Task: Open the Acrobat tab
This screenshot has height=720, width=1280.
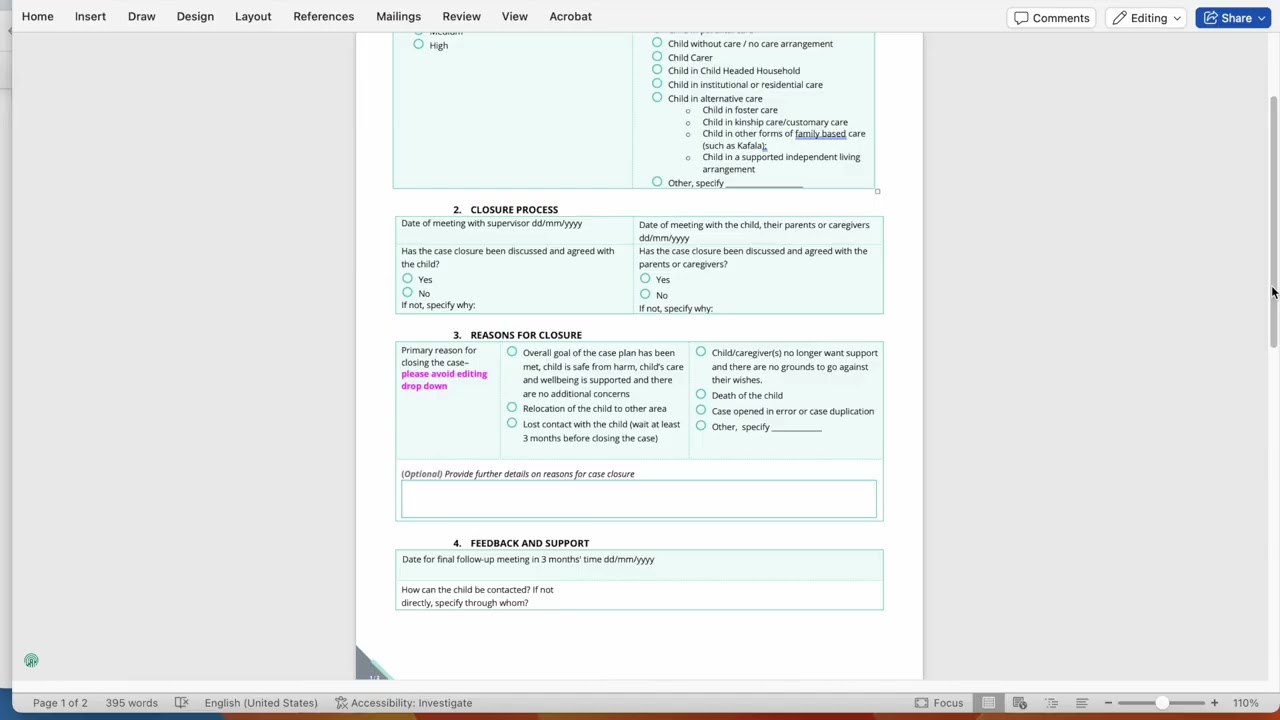Action: (570, 16)
